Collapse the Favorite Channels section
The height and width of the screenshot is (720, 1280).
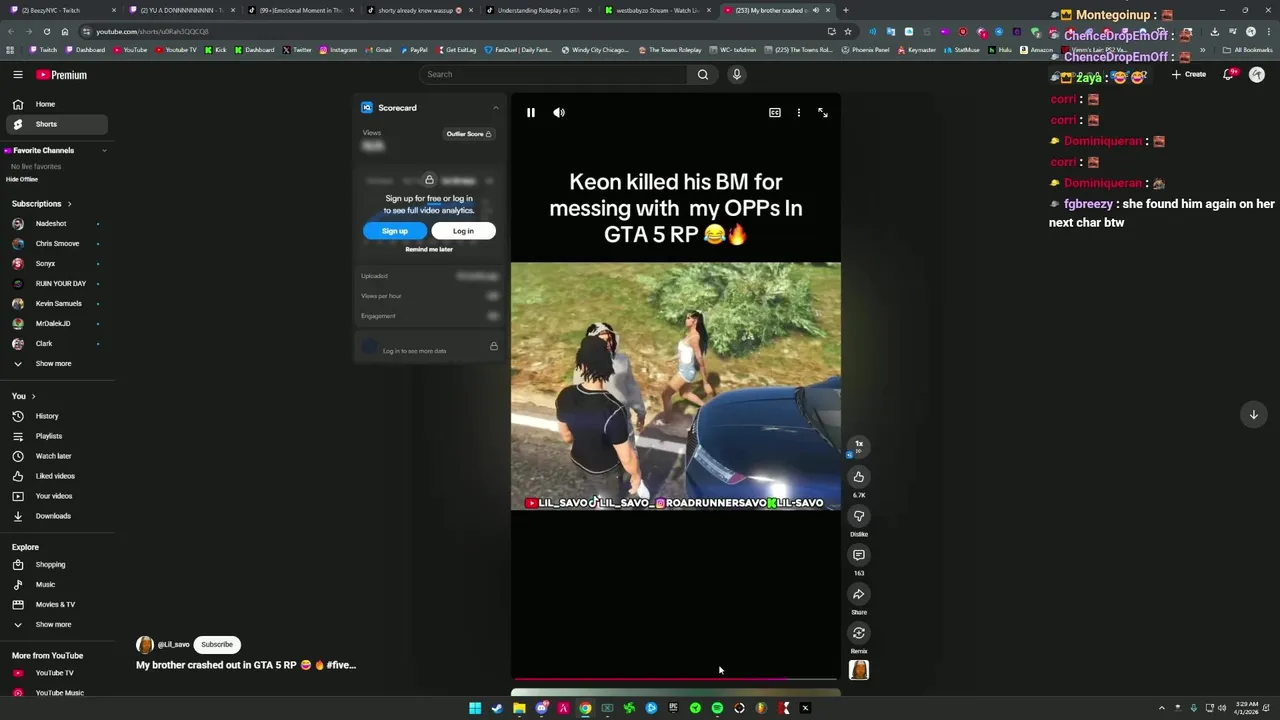(x=104, y=150)
